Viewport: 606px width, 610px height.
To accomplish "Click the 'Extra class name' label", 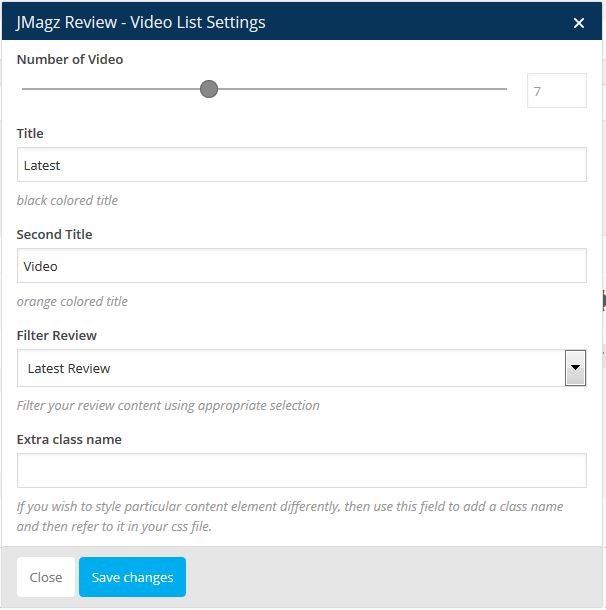I will click(69, 440).
